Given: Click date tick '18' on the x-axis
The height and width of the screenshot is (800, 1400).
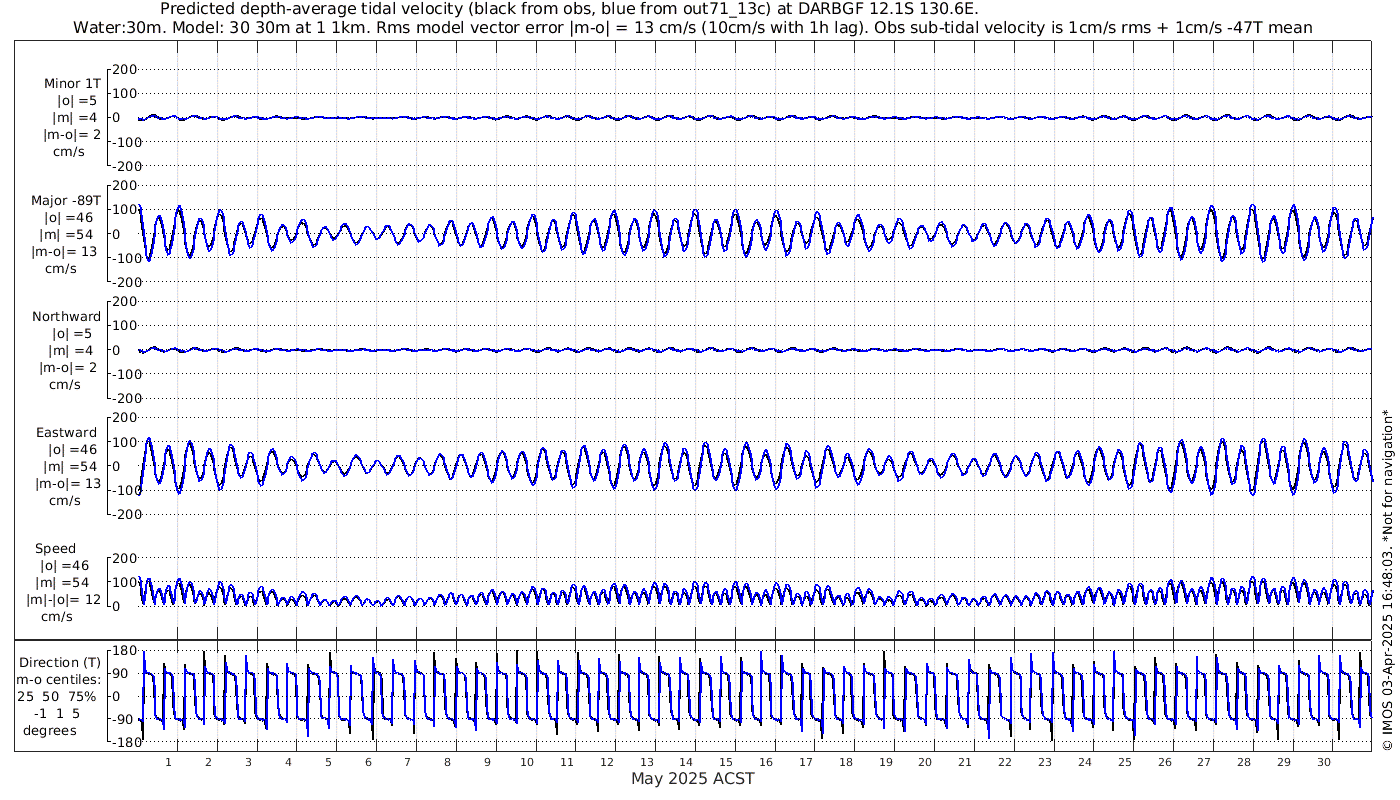Looking at the screenshot, I should 846,762.
